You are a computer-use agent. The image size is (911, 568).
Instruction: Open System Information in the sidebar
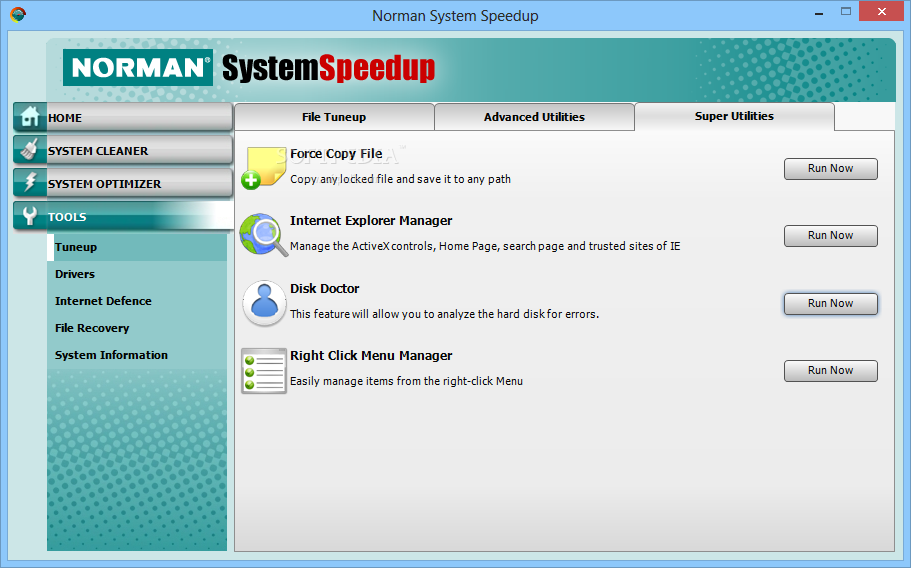pos(137,355)
